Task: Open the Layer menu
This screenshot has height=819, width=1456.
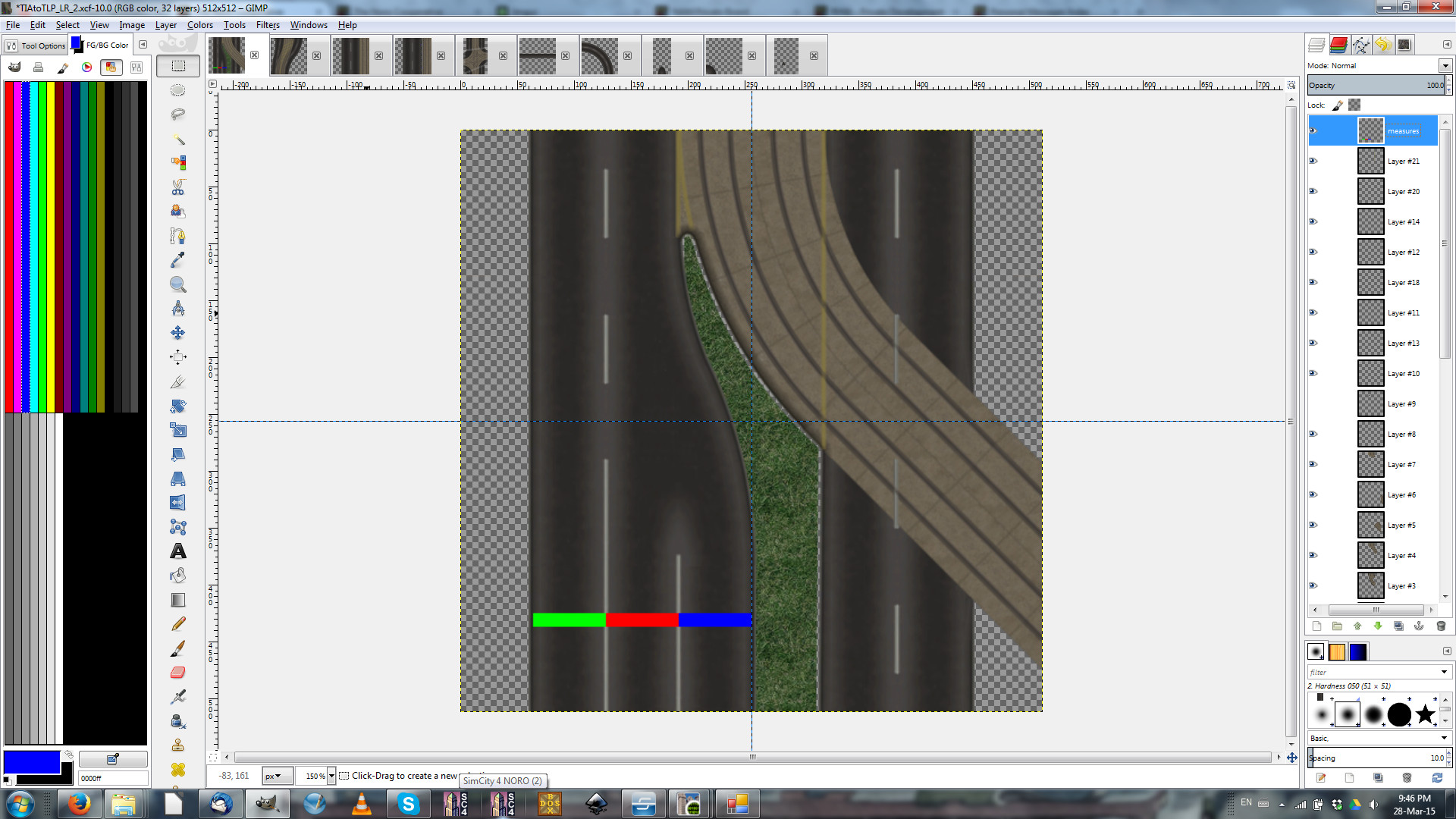Action: coord(166,25)
